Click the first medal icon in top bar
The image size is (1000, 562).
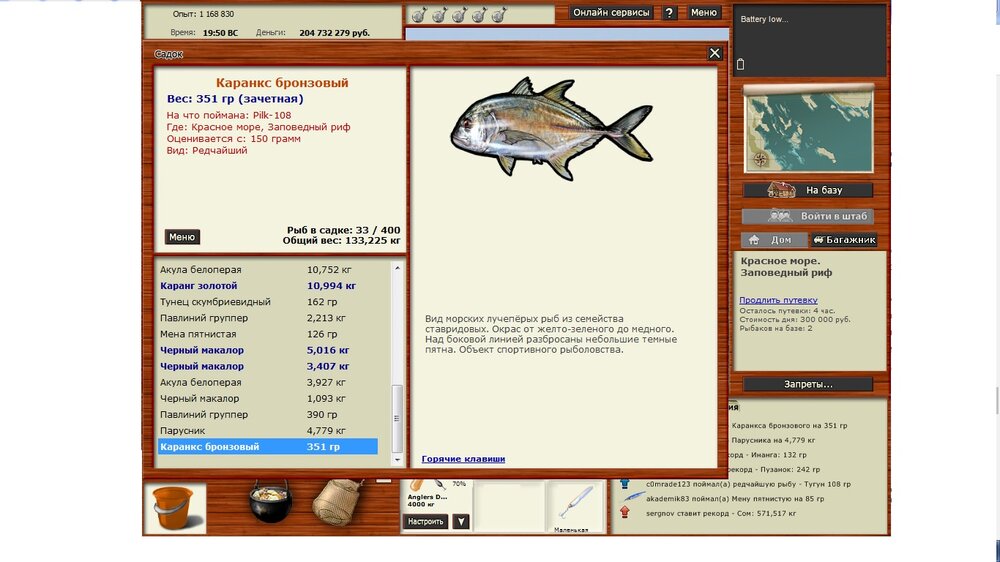[420, 14]
